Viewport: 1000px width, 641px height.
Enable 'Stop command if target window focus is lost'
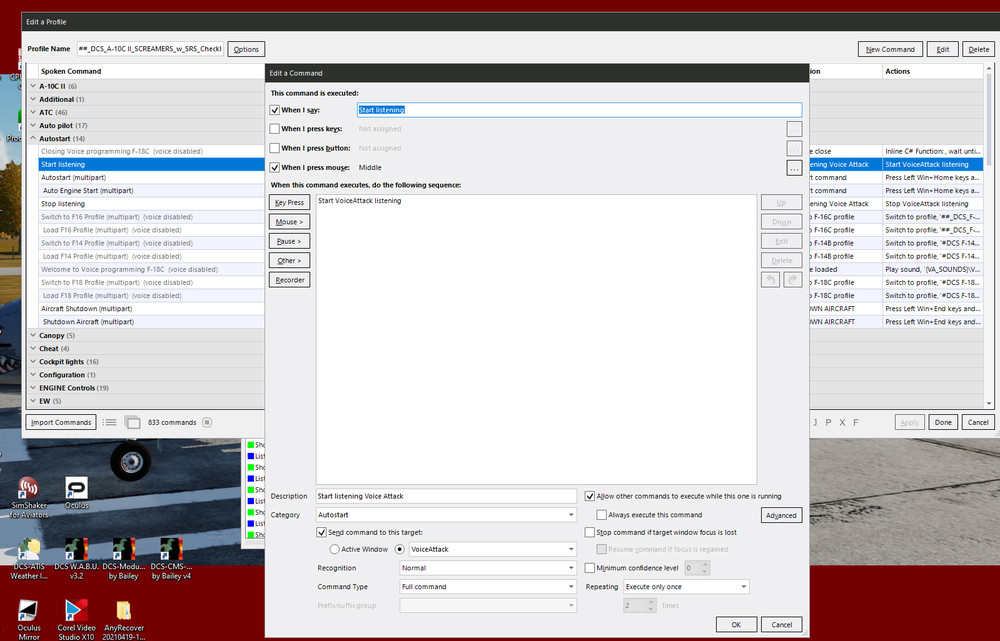click(590, 533)
